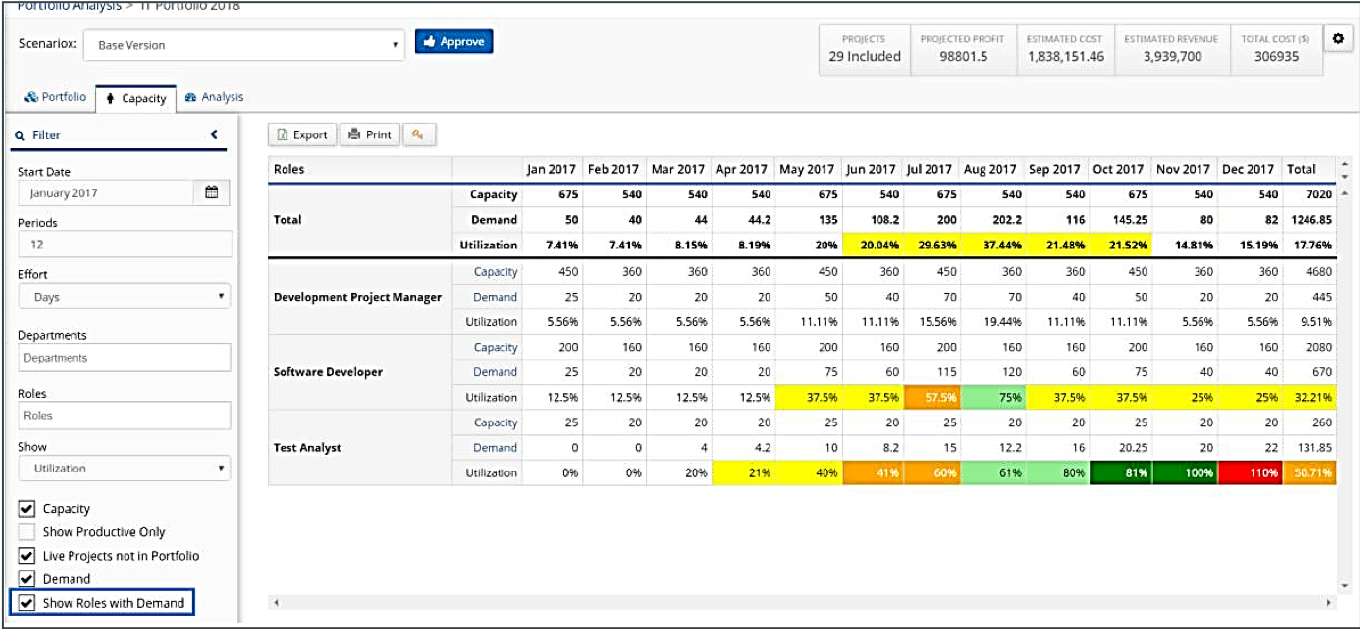Click the calendar icon beside Start Date
The width and height of the screenshot is (1360, 629).
pyautogui.click(x=211, y=192)
